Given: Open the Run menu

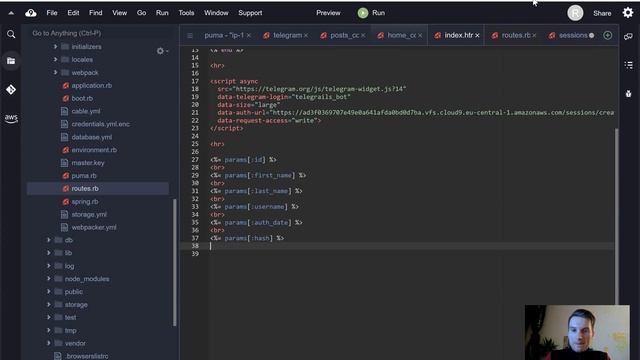Looking at the screenshot, I should tap(162, 13).
